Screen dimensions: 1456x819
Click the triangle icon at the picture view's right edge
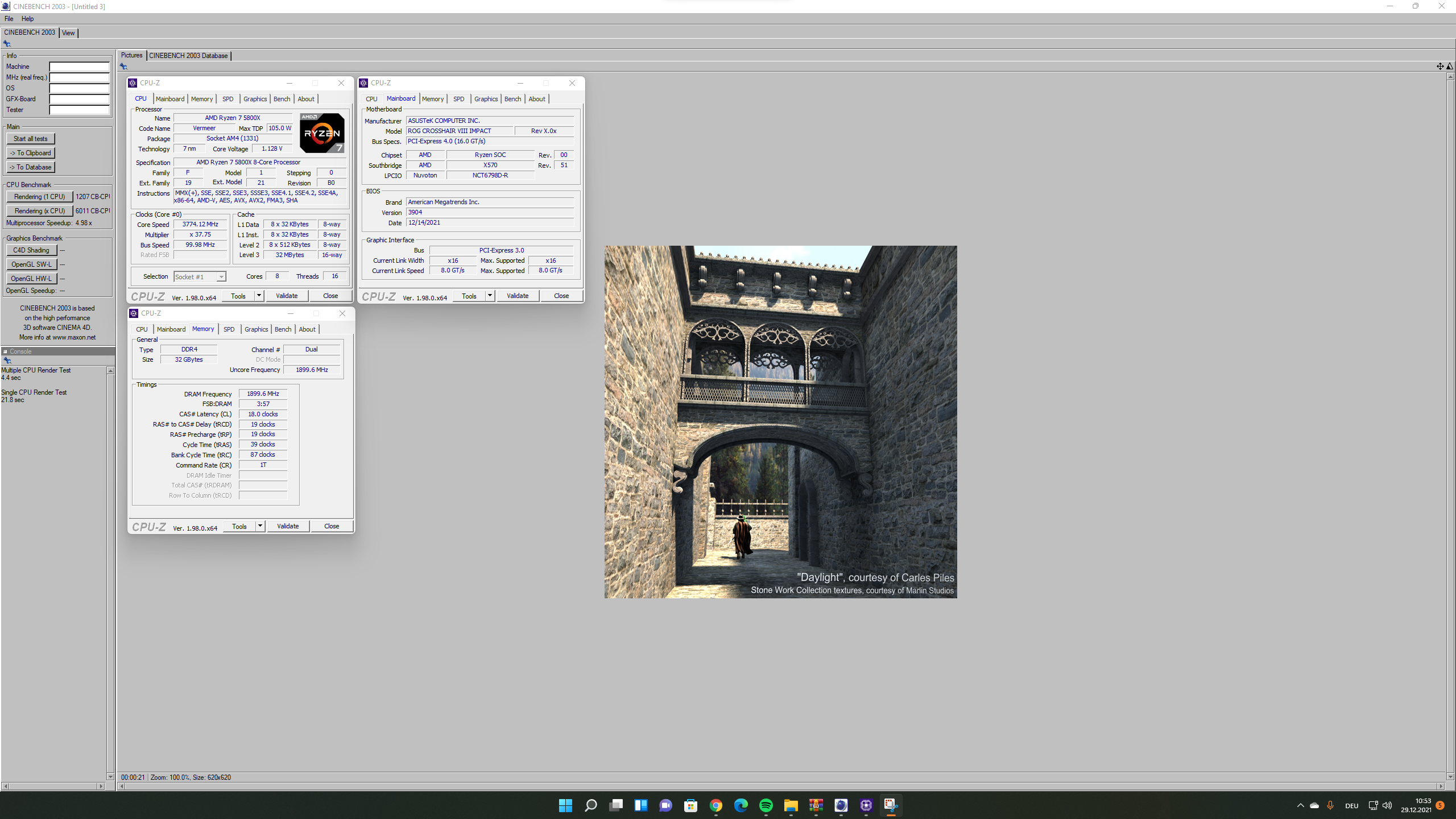pos(1450,67)
